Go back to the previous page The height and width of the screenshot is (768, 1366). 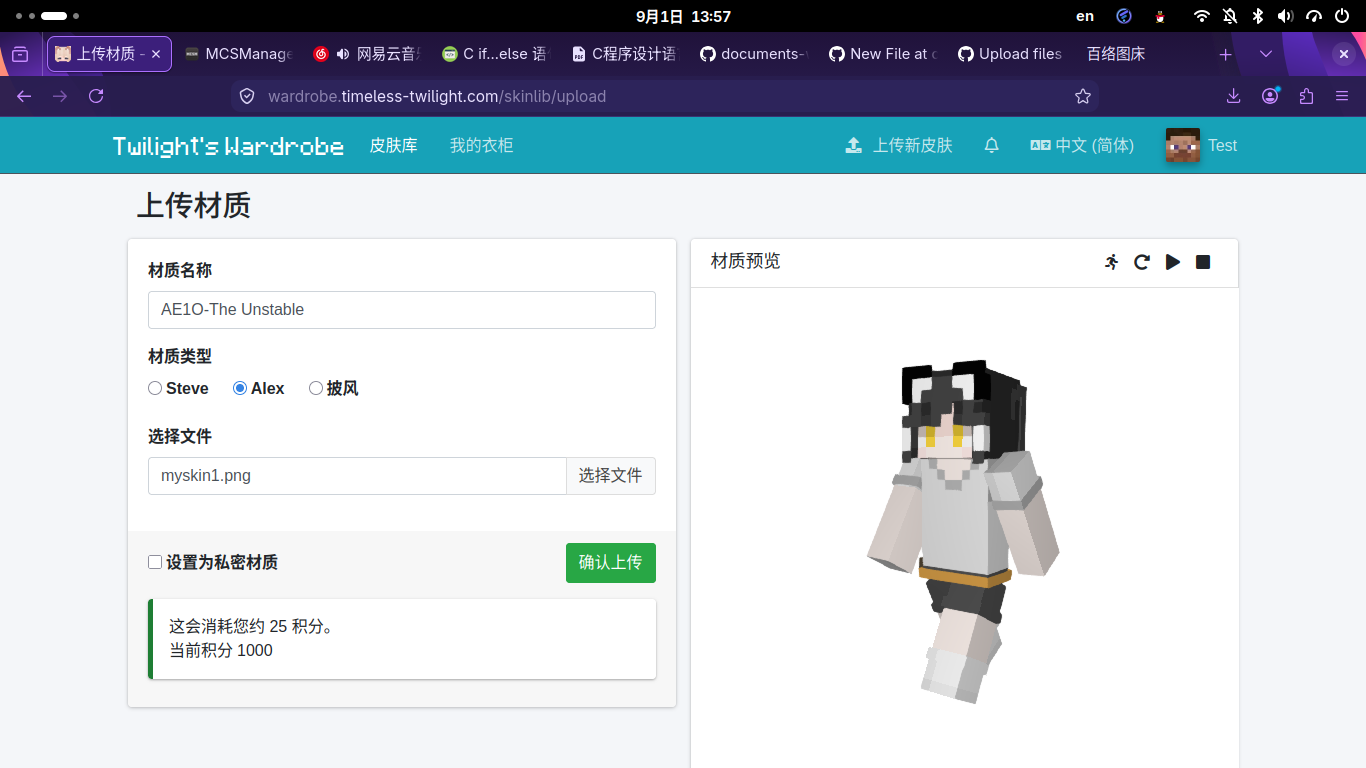[24, 96]
